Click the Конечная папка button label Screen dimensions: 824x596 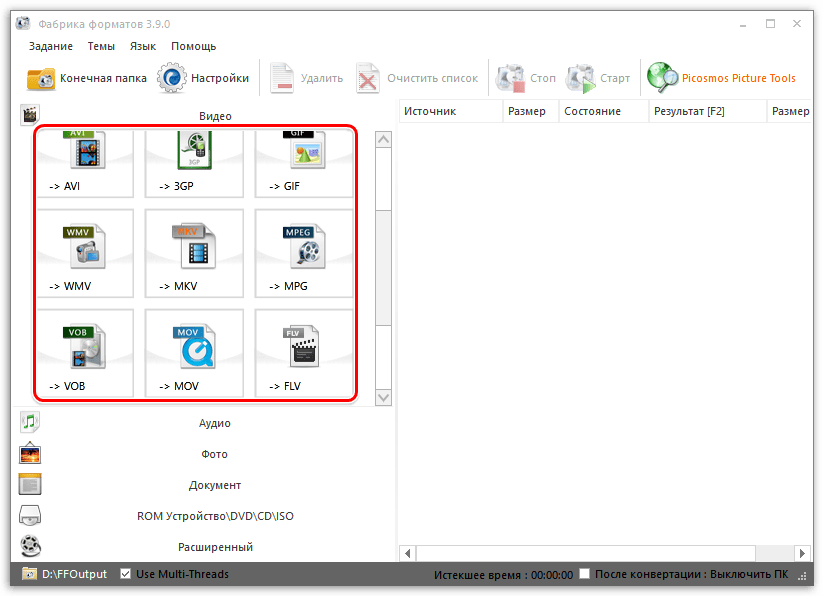pyautogui.click(x=103, y=78)
